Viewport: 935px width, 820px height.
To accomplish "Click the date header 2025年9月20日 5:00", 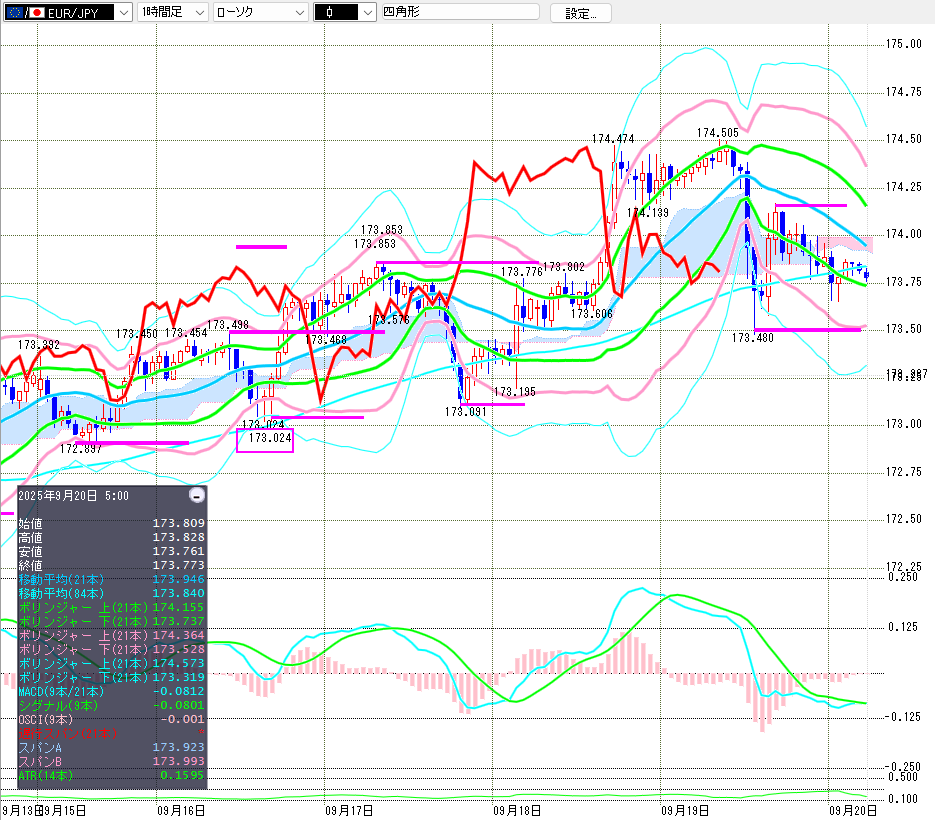I will 73,496.
